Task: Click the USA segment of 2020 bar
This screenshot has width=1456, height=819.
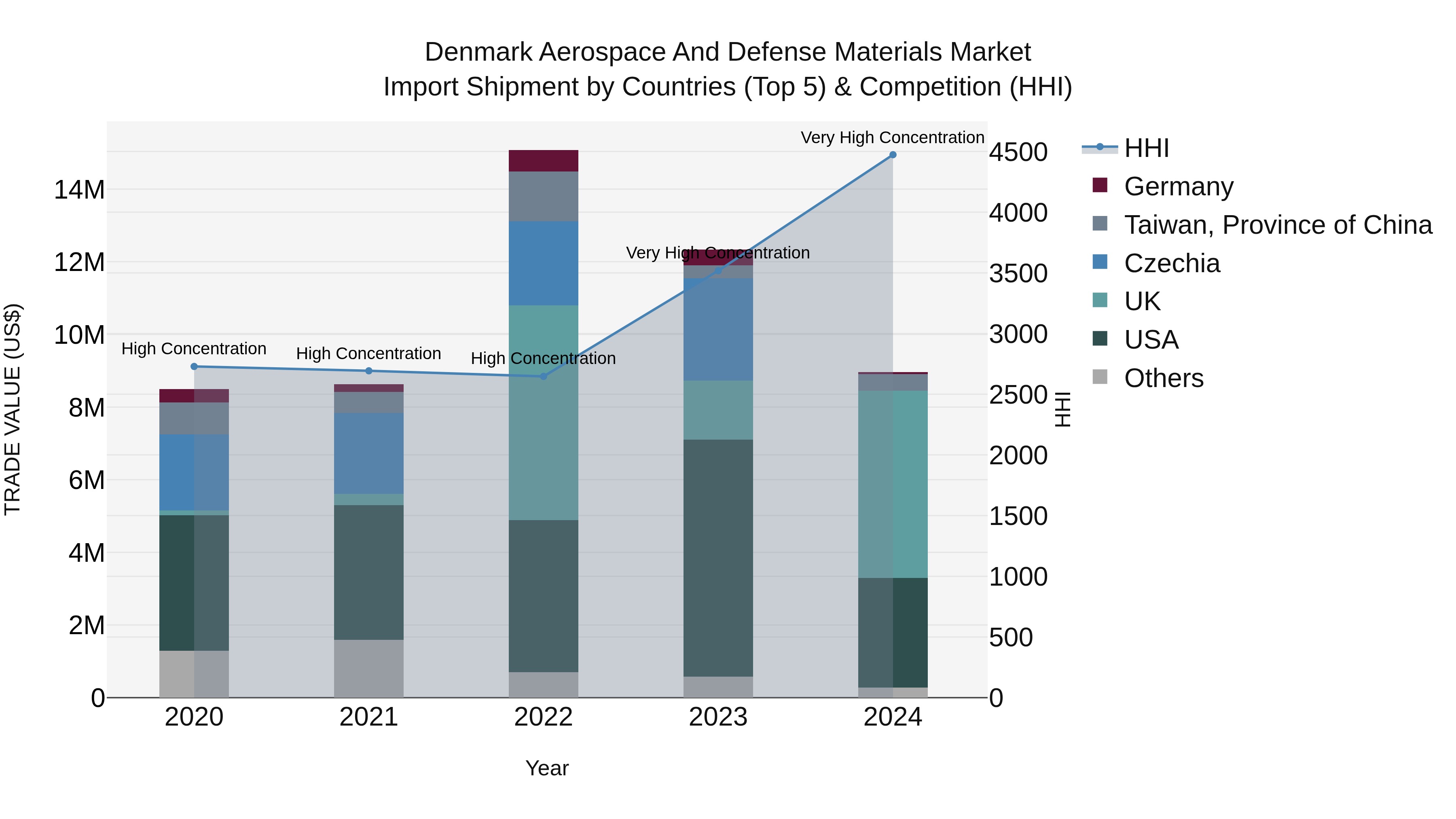Action: tap(194, 583)
